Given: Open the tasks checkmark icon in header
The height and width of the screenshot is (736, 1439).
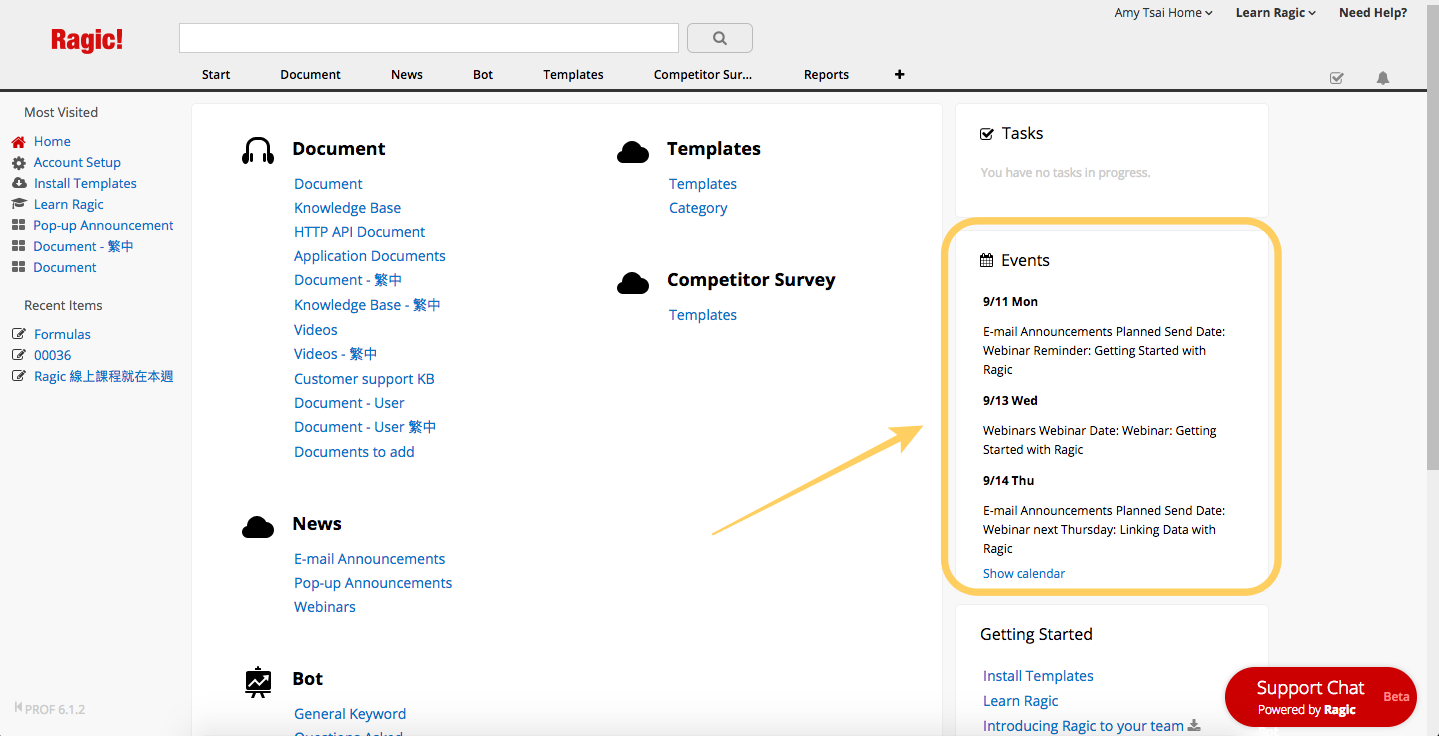Looking at the screenshot, I should 1337,78.
